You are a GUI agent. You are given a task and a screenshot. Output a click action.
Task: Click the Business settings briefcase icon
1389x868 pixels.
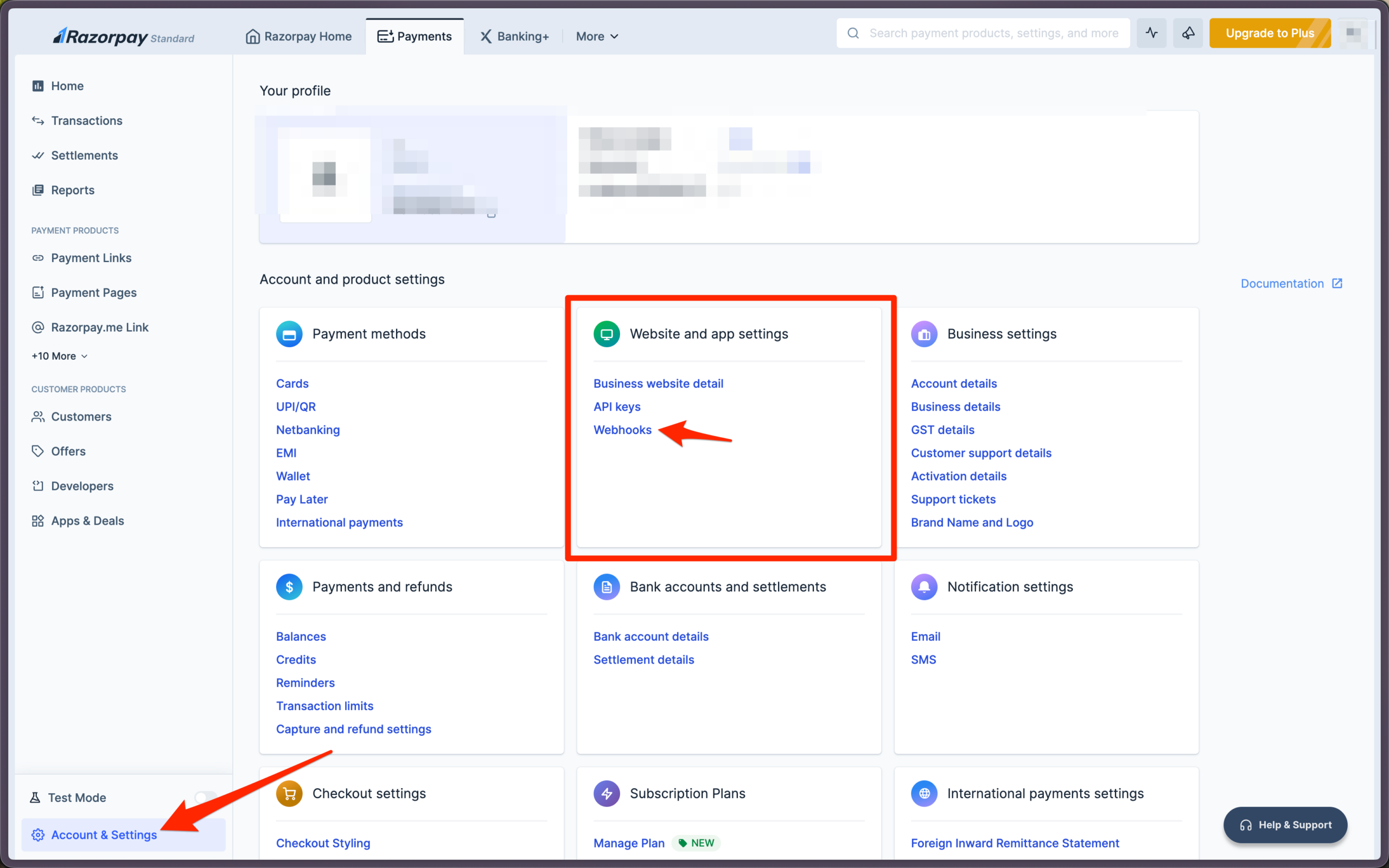(923, 334)
